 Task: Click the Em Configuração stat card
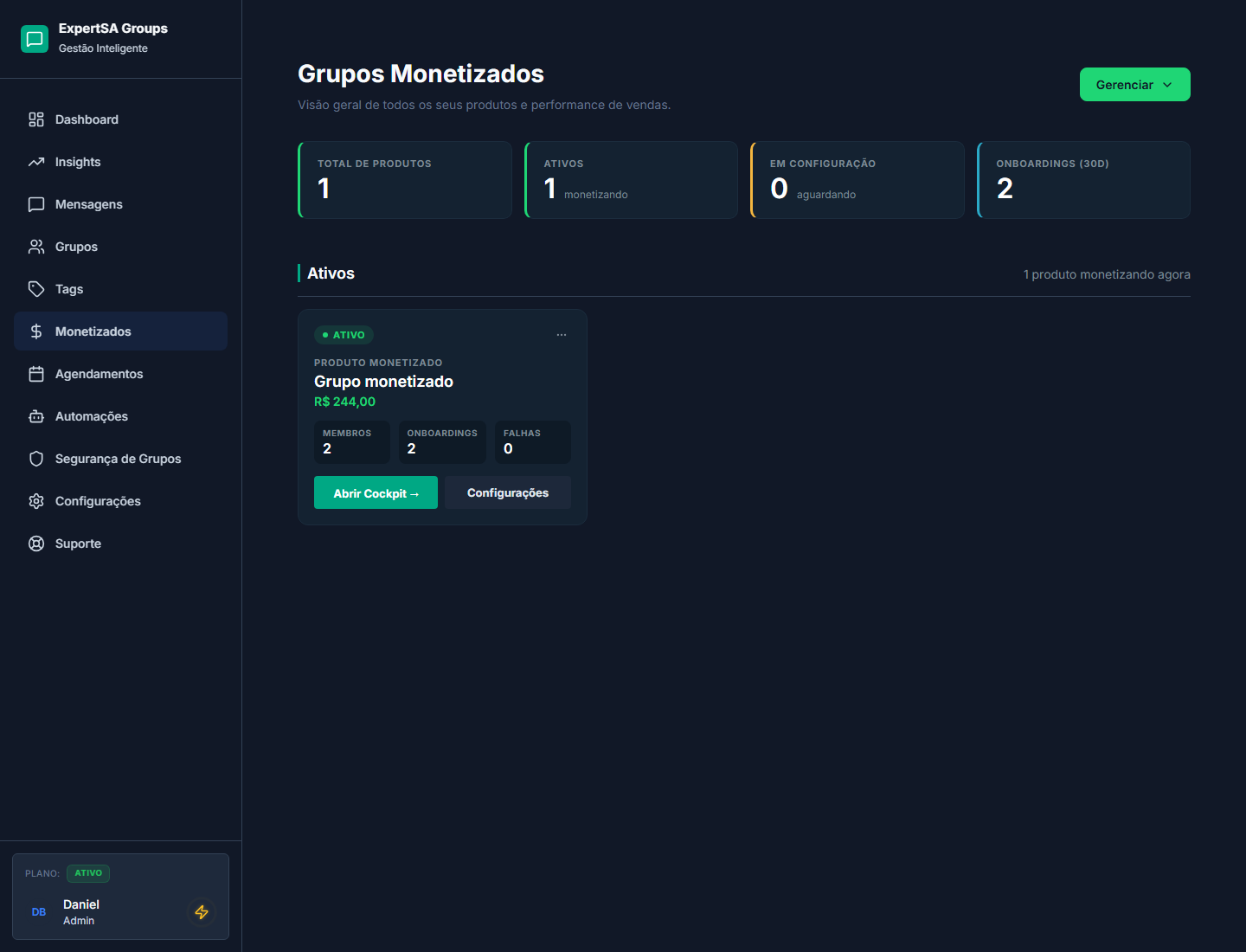coord(857,180)
